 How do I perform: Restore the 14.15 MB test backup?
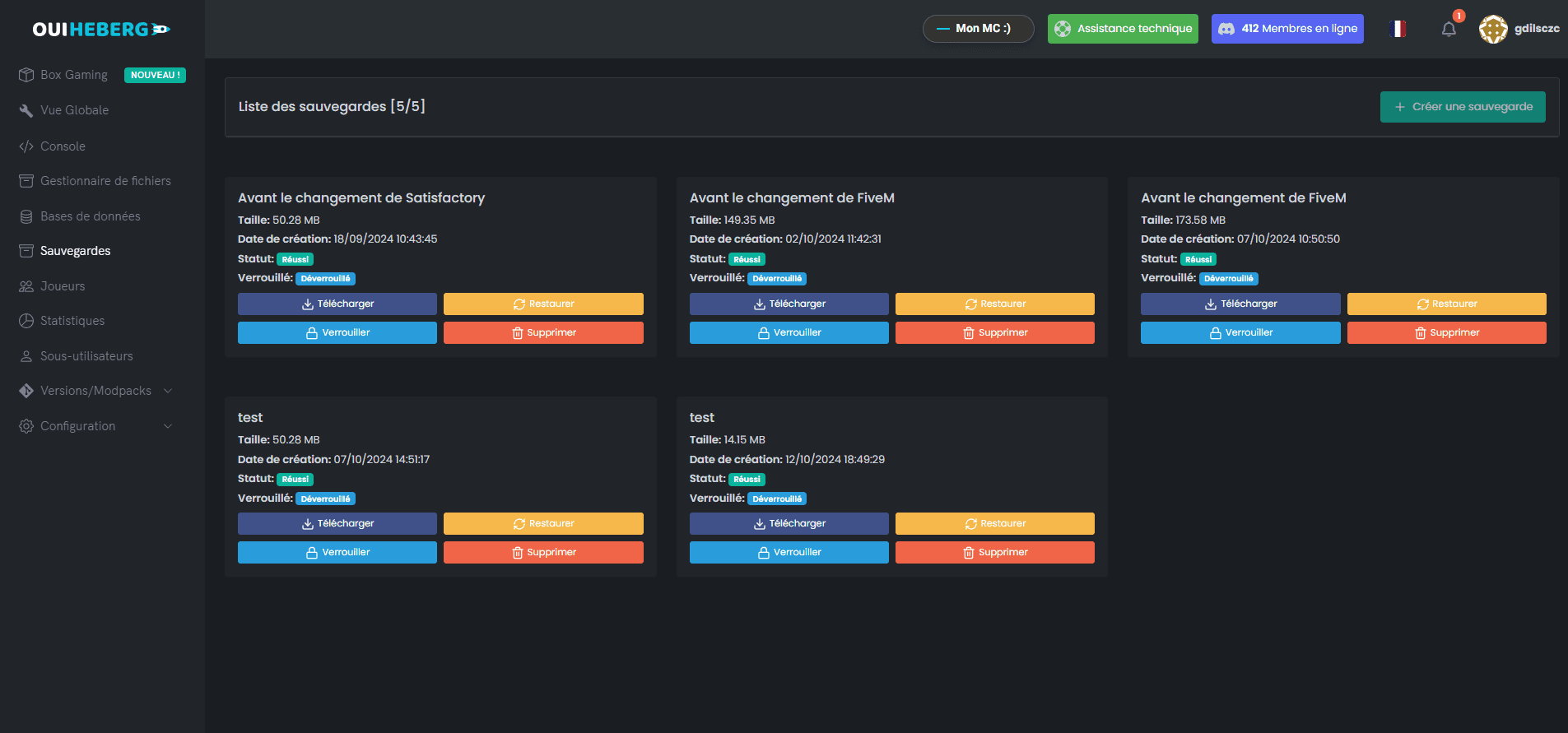995,523
